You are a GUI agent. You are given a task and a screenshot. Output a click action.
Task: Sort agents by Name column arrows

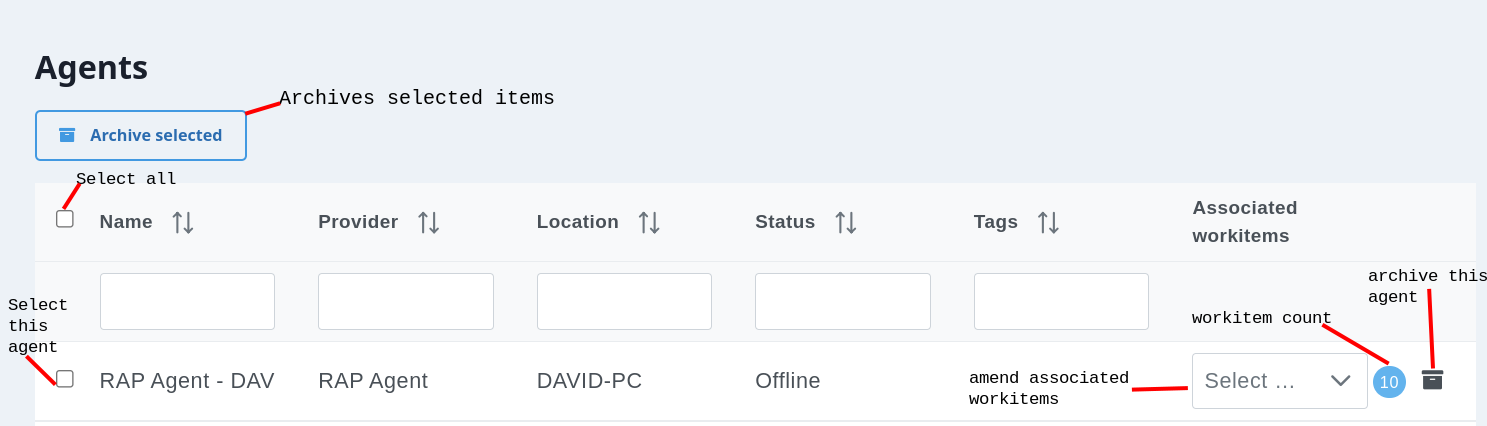pyautogui.click(x=182, y=222)
